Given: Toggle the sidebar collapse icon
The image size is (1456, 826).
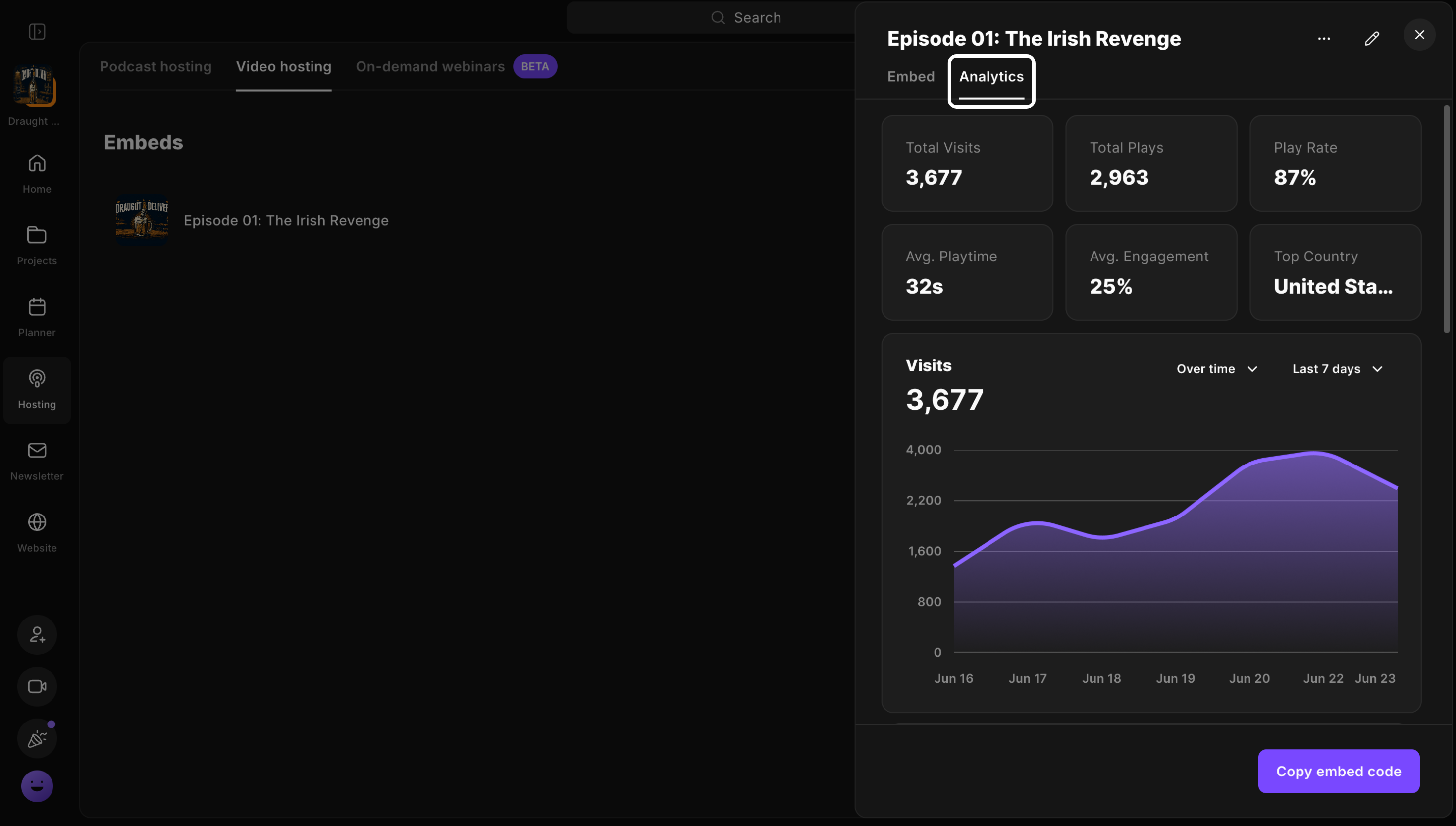Looking at the screenshot, I should [37, 31].
